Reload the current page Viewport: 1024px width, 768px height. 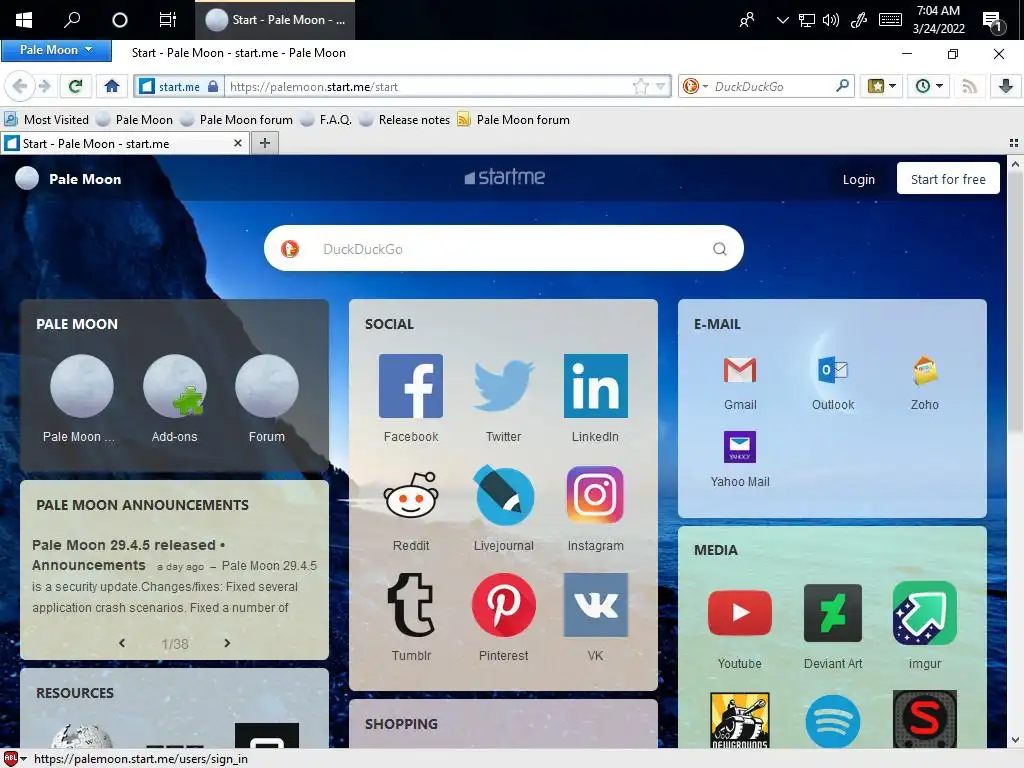(75, 86)
